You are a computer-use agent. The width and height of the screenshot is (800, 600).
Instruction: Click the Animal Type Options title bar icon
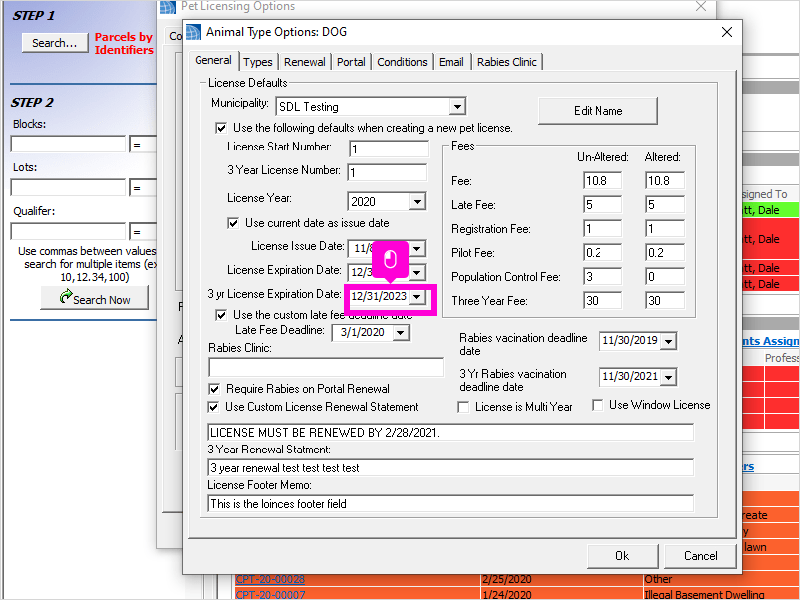pos(193,32)
